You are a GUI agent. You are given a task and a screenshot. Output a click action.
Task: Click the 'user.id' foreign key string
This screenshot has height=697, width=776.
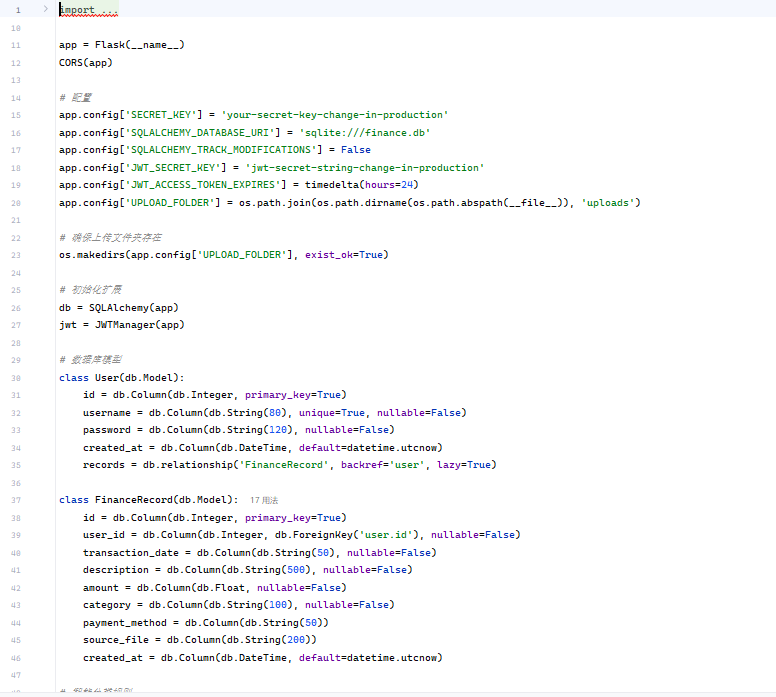[386, 535]
